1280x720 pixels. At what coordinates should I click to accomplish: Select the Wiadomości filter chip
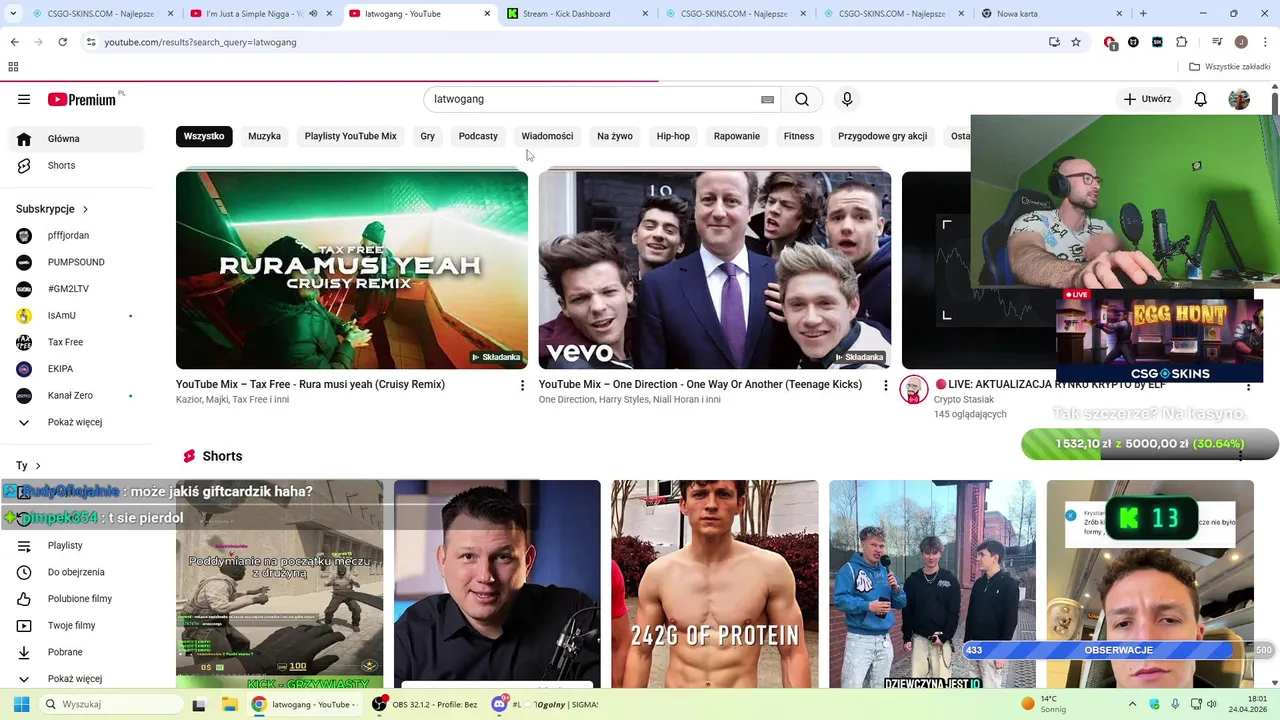pyautogui.click(x=547, y=136)
